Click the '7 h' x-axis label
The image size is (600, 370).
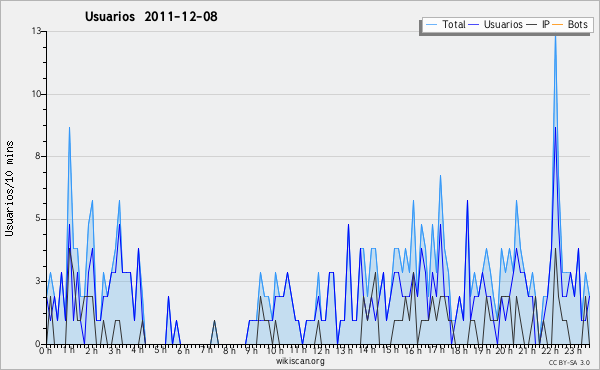tap(207, 350)
